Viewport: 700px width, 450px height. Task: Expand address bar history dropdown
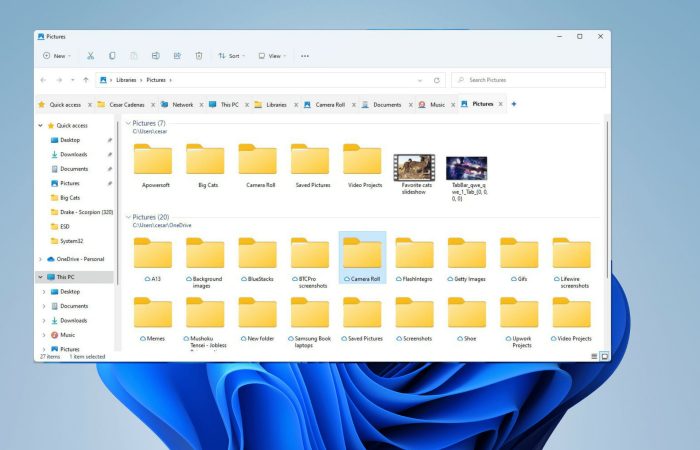420,80
